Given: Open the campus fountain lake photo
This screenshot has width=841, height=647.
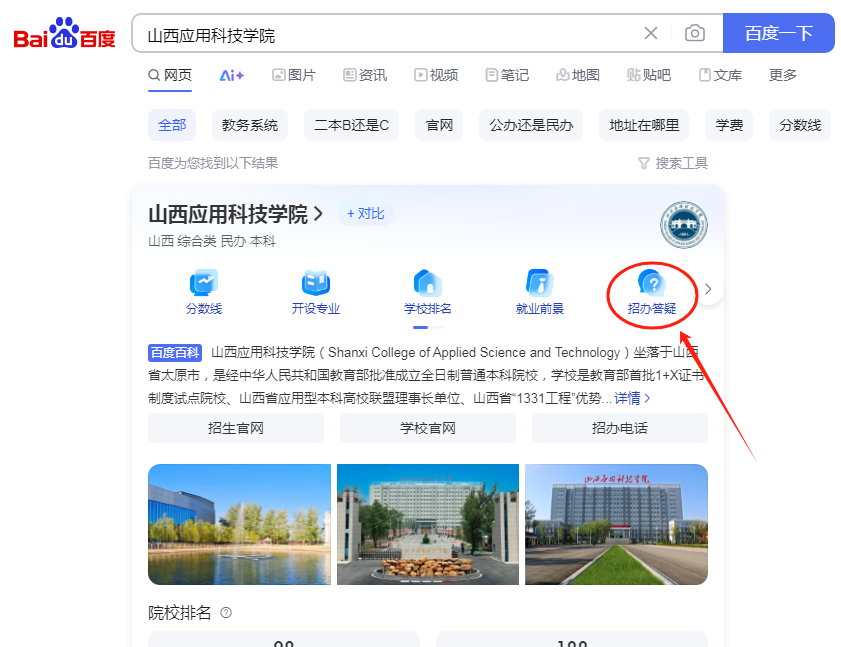Looking at the screenshot, I should tap(239, 524).
